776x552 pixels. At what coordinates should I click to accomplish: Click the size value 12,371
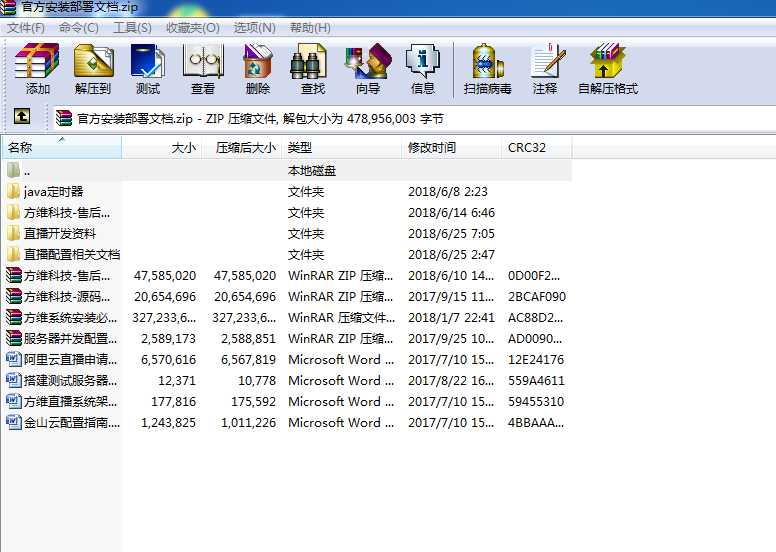click(177, 381)
